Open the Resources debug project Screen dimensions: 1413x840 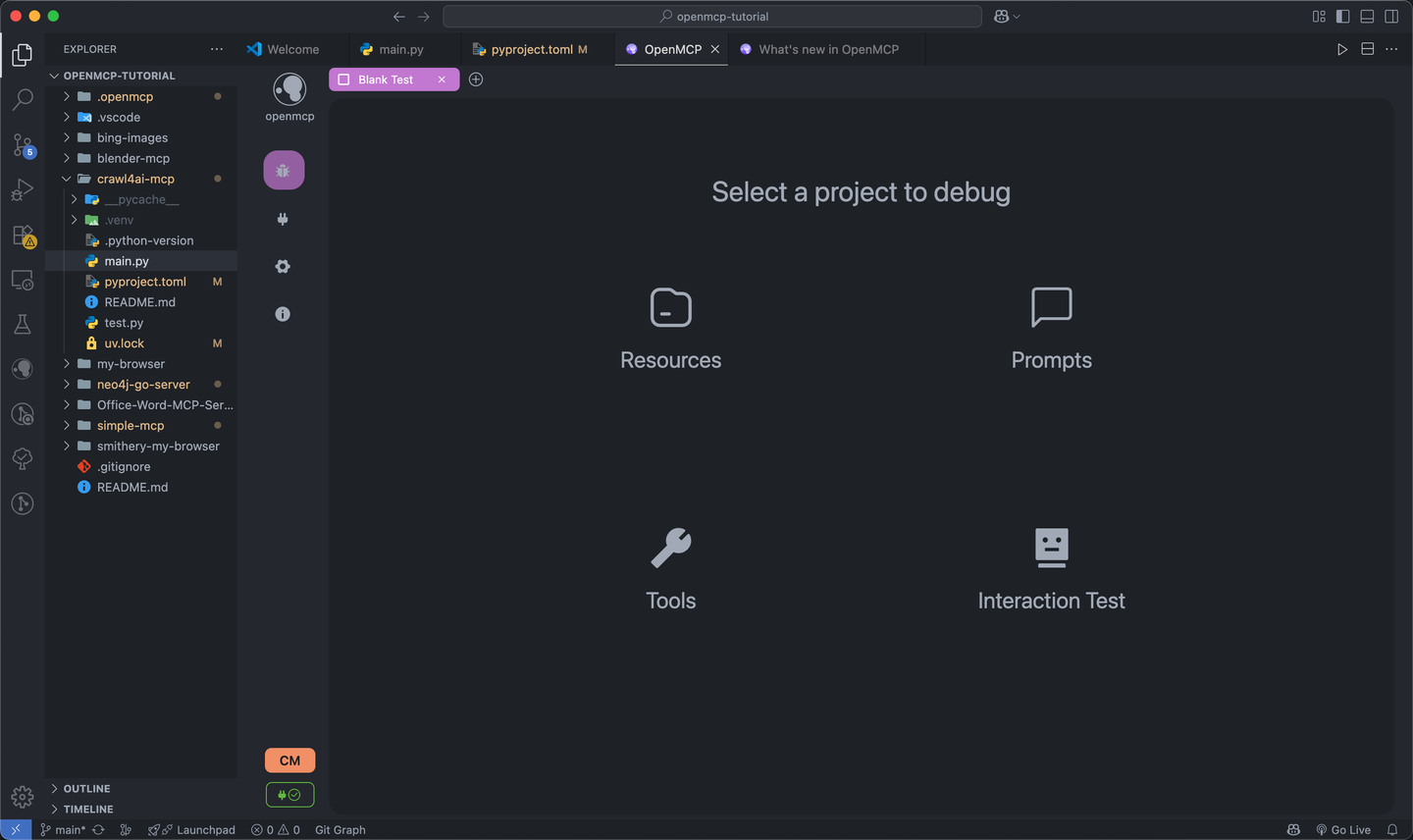tap(671, 330)
